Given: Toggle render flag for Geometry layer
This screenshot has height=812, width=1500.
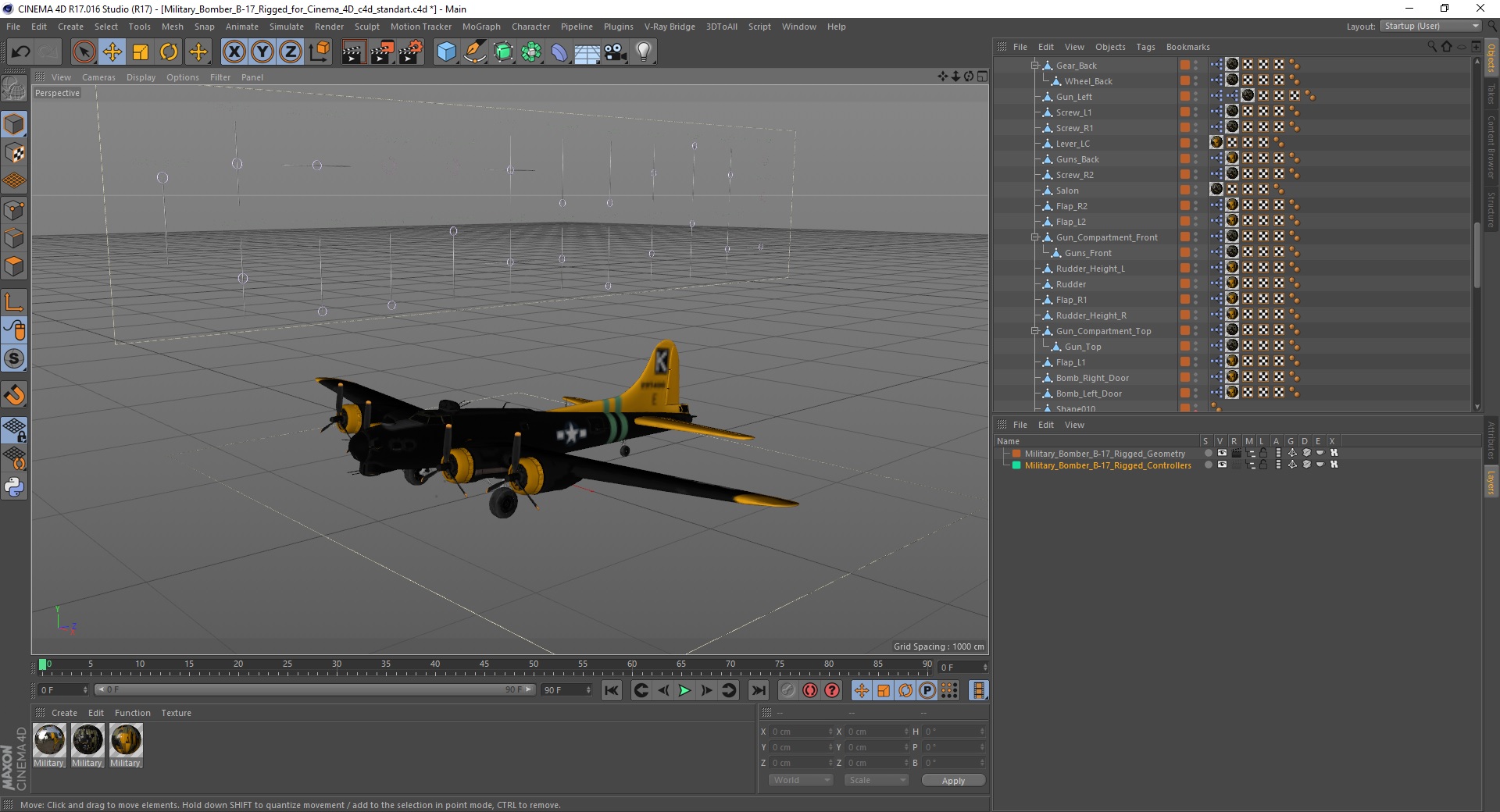Looking at the screenshot, I should tap(1236, 453).
